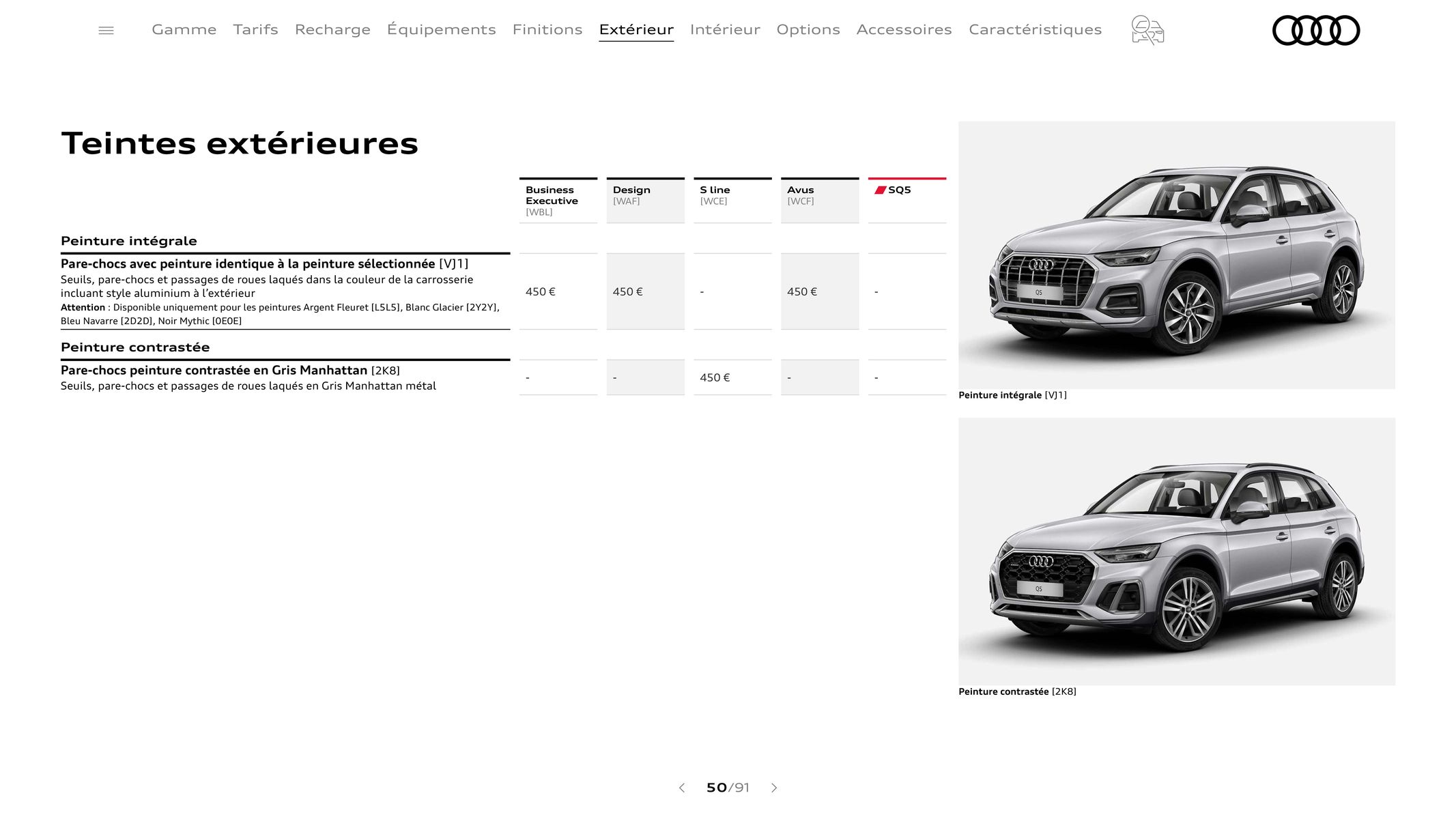
Task: Click 450 € under Business Executive
Action: coord(541,292)
